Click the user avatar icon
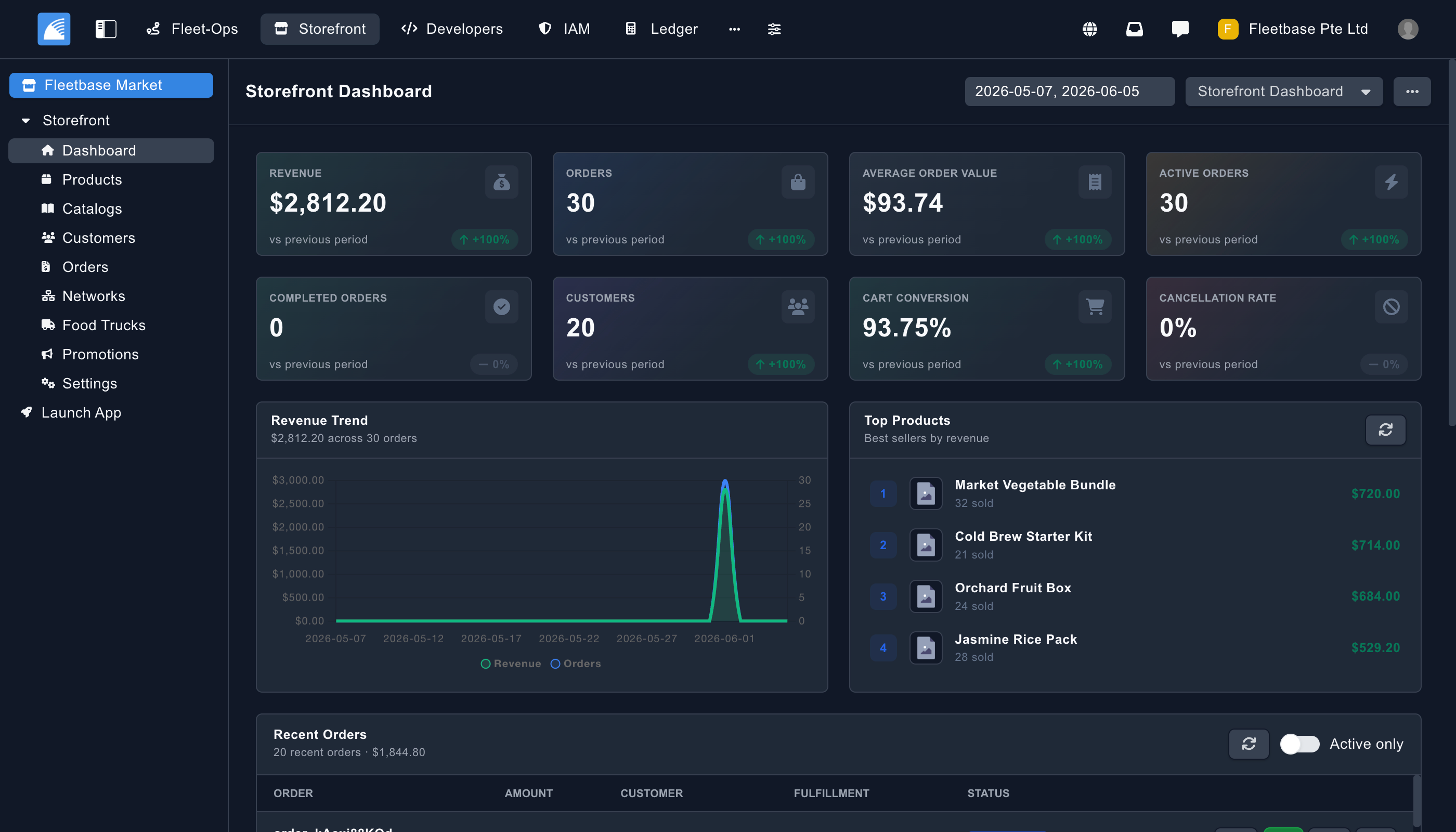The image size is (1456, 832). click(1408, 29)
